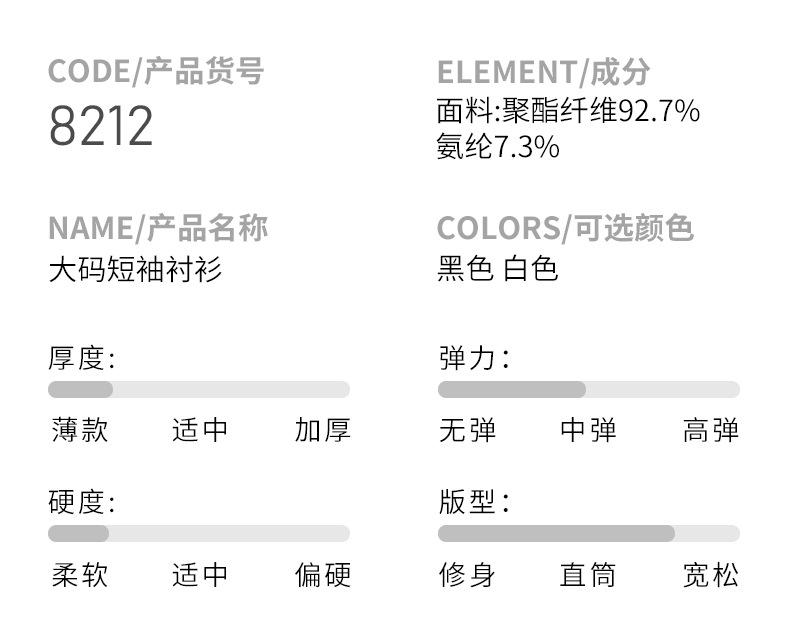This screenshot has width=790, height=632.
Task: Select the 薄款 thickness label
Action: [80, 430]
